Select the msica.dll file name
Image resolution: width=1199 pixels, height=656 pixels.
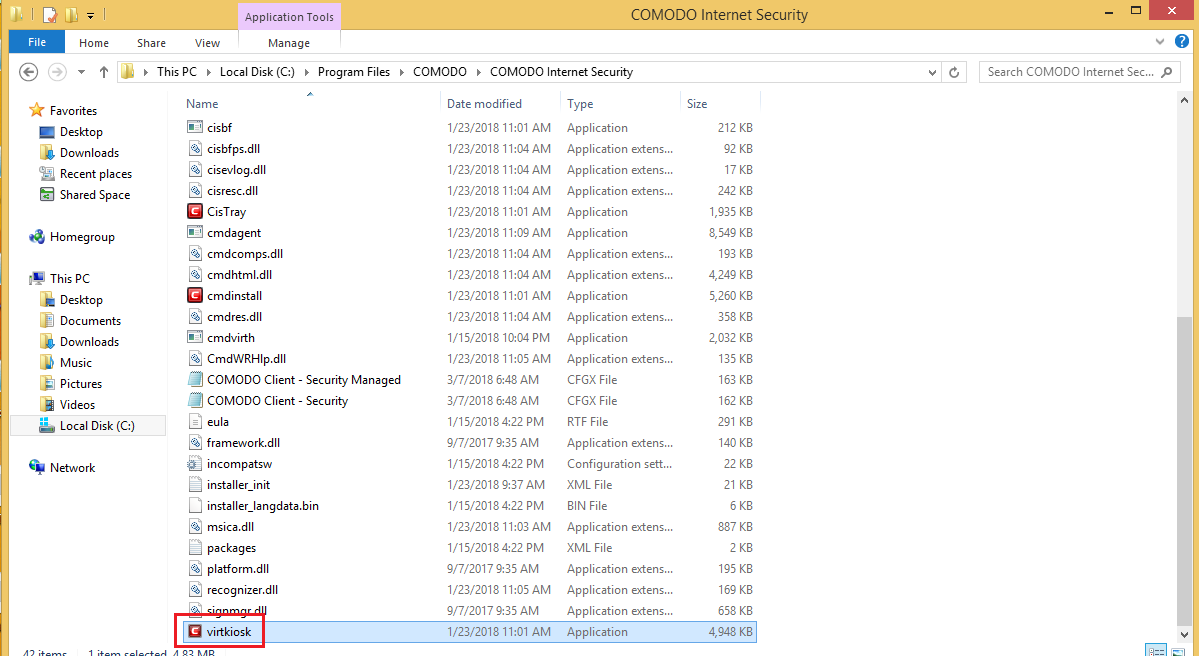point(230,527)
